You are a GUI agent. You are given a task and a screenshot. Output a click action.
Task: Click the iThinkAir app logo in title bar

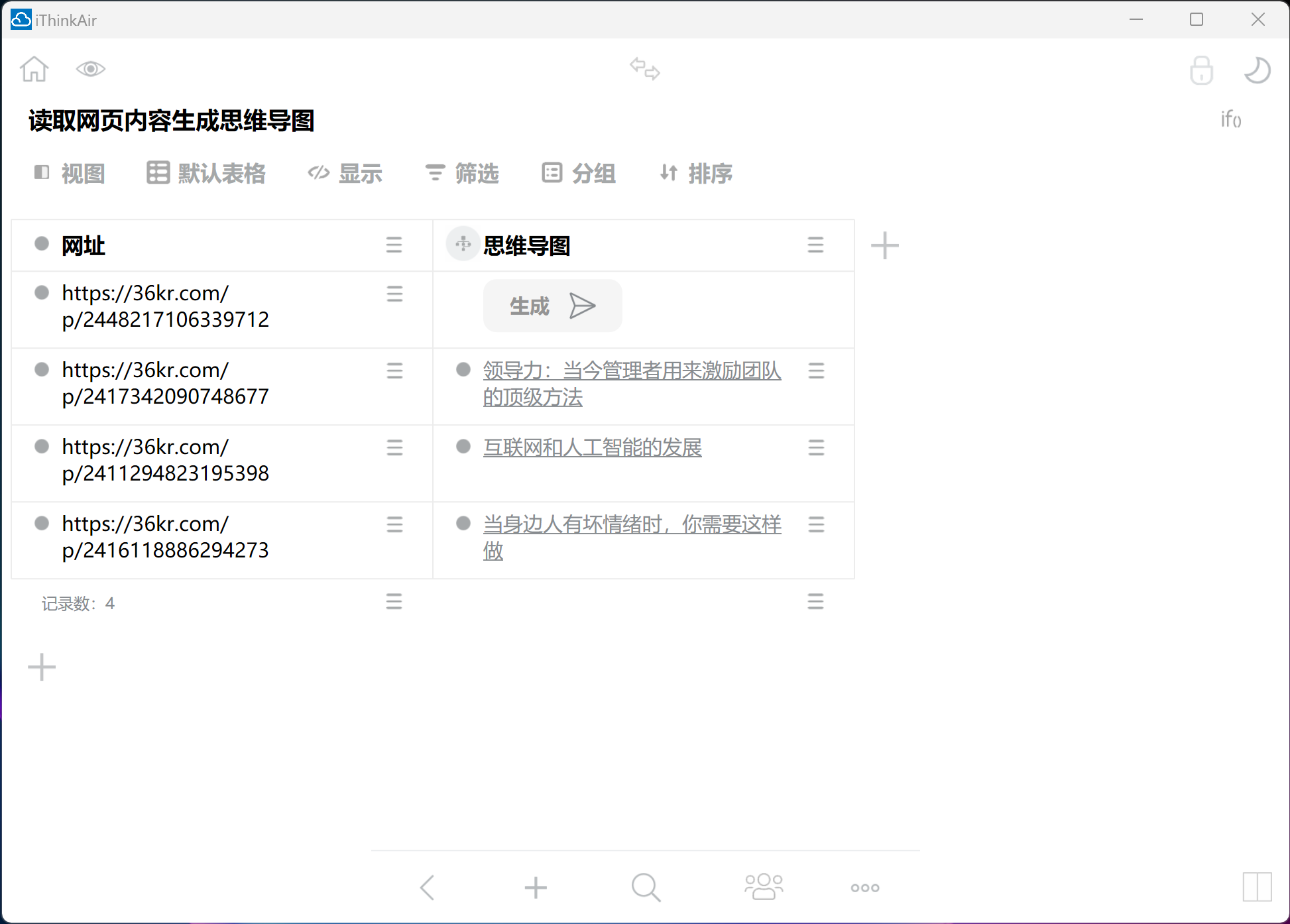point(21,20)
